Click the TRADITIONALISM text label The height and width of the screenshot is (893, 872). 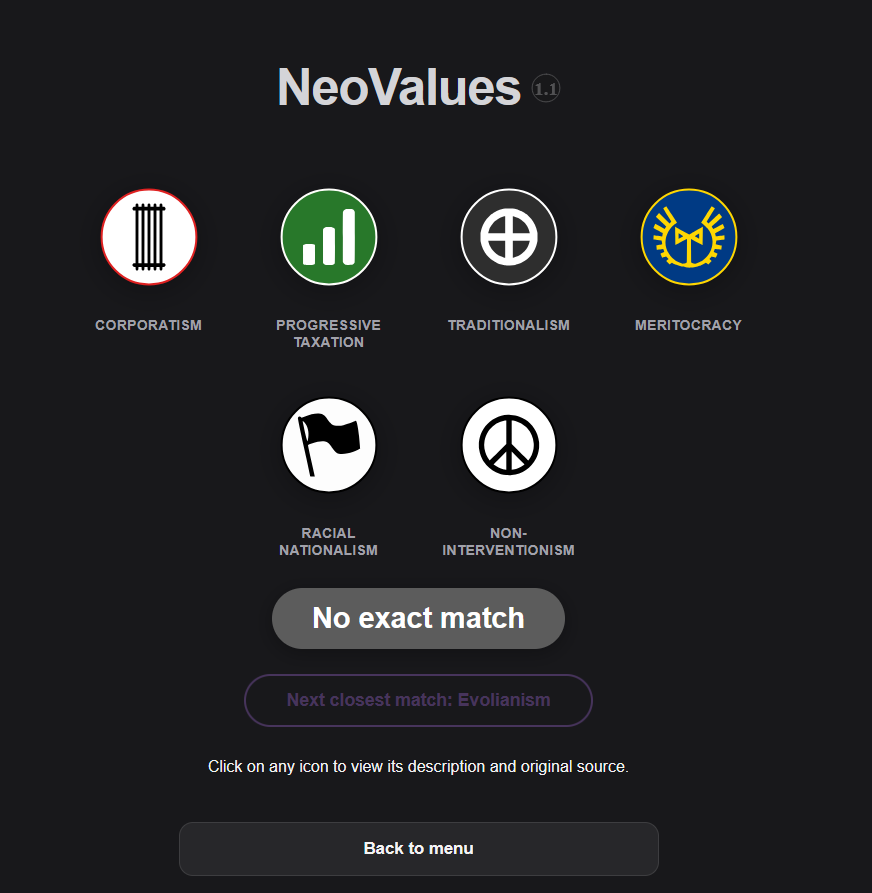509,325
